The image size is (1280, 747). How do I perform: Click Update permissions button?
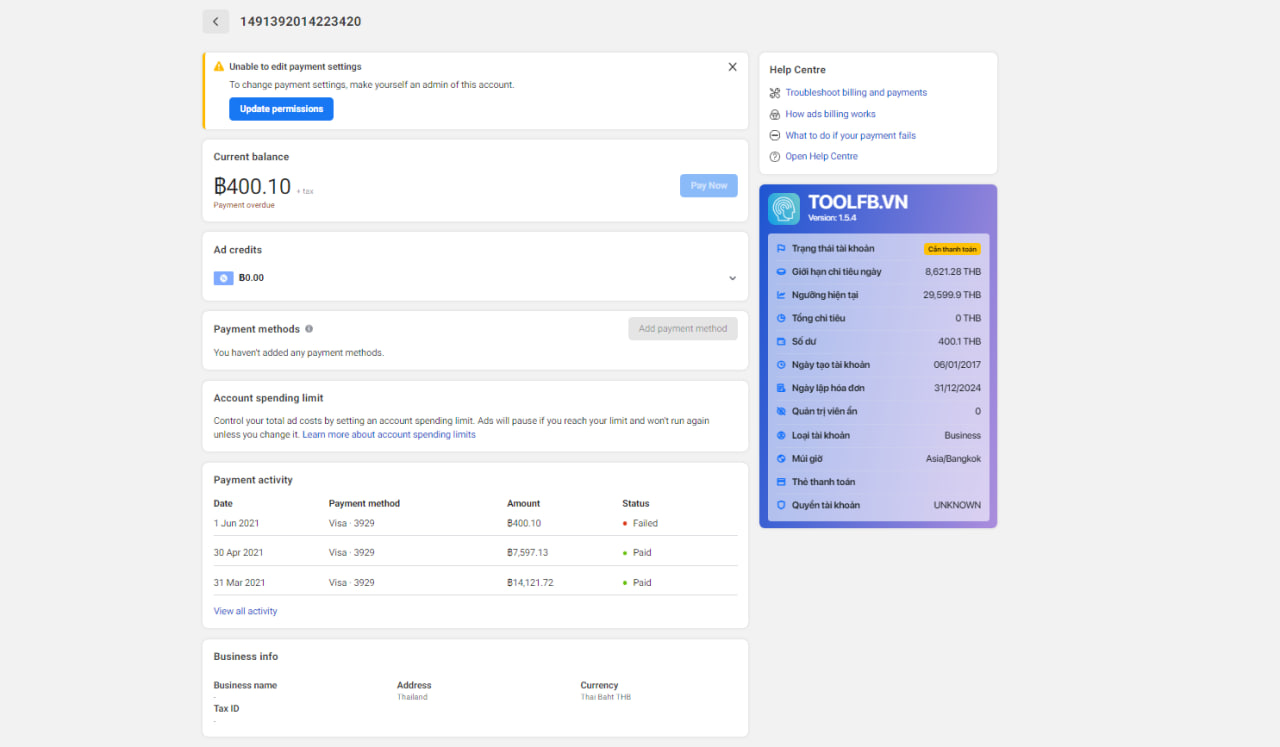(x=281, y=109)
